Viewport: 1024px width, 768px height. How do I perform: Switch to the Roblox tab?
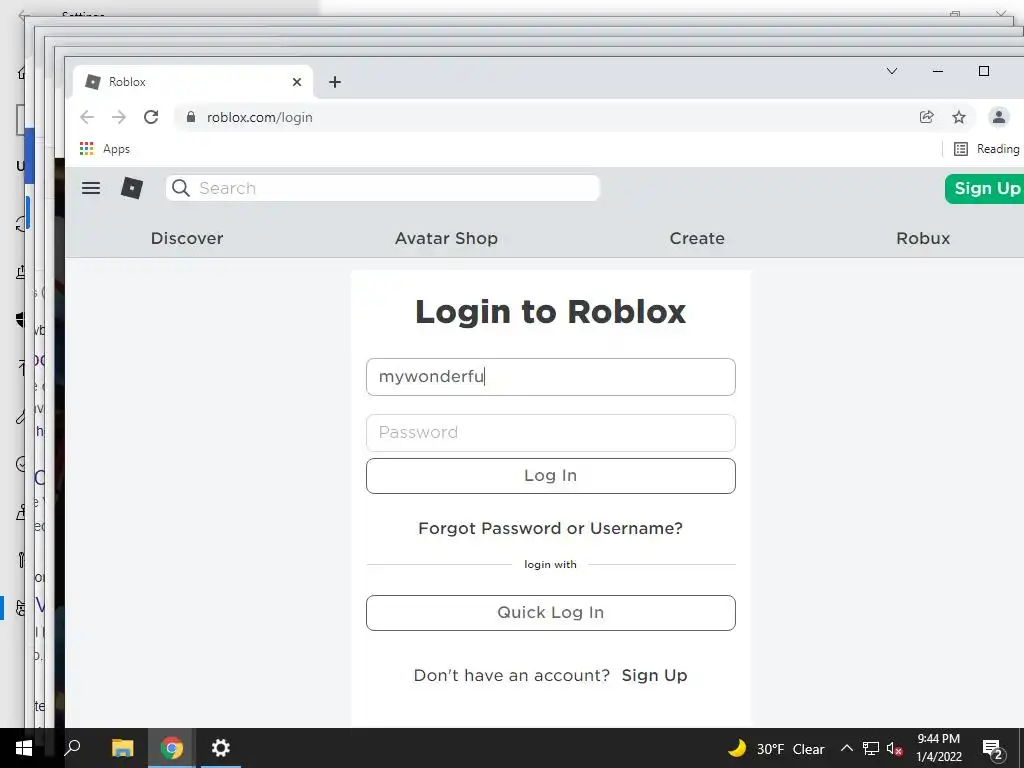[x=193, y=82]
